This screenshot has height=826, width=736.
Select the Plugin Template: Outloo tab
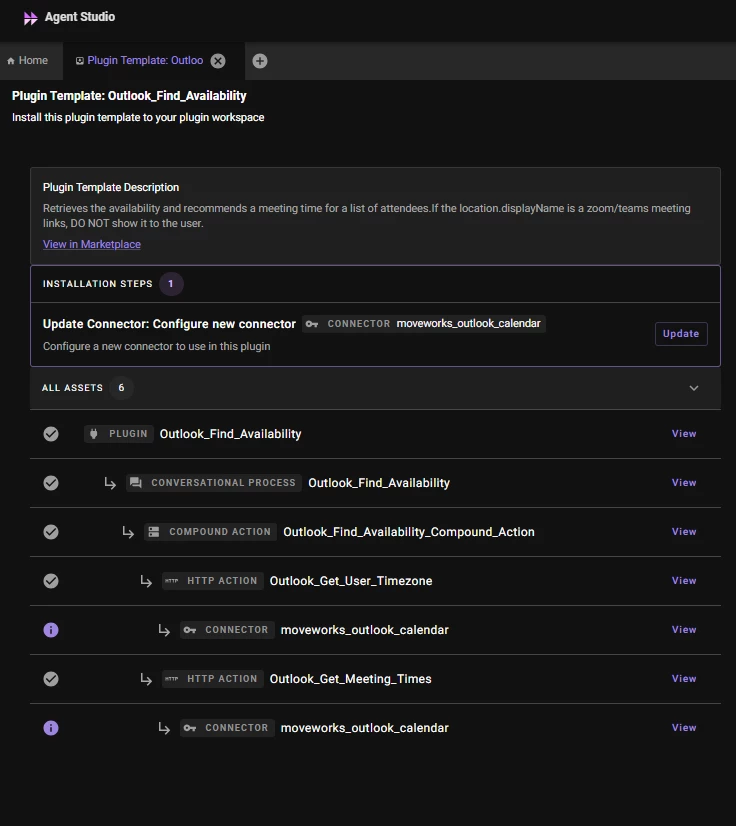point(145,61)
